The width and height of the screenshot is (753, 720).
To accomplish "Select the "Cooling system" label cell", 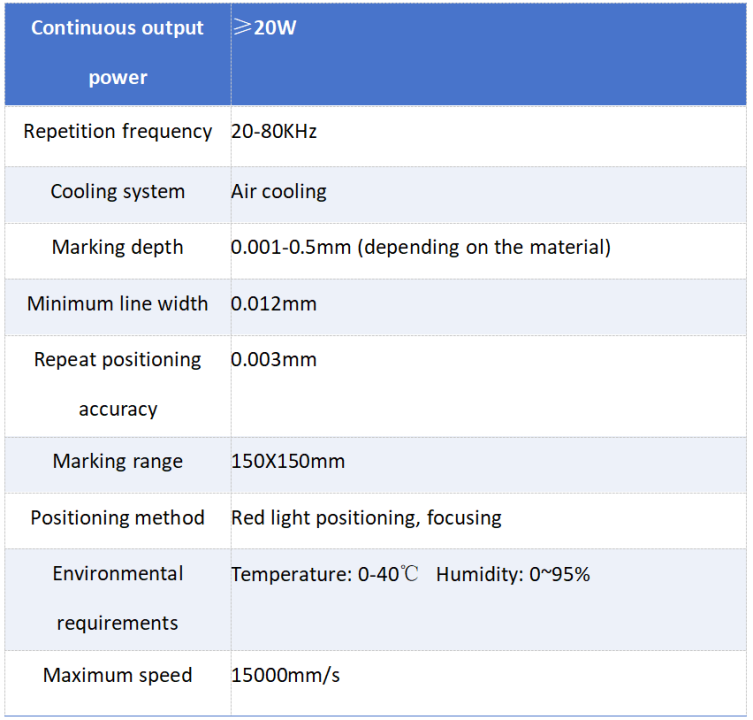I will coord(118,191).
